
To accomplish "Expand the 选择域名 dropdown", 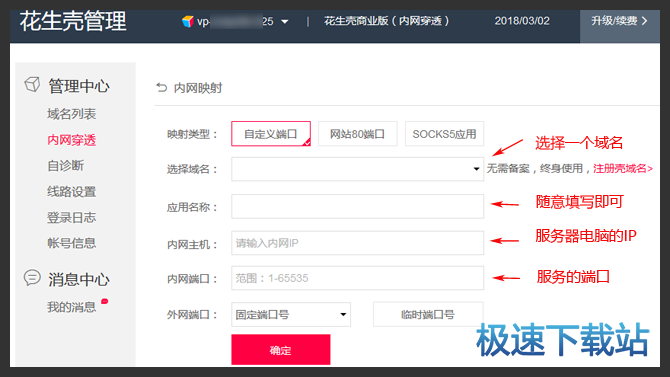I will click(x=357, y=169).
